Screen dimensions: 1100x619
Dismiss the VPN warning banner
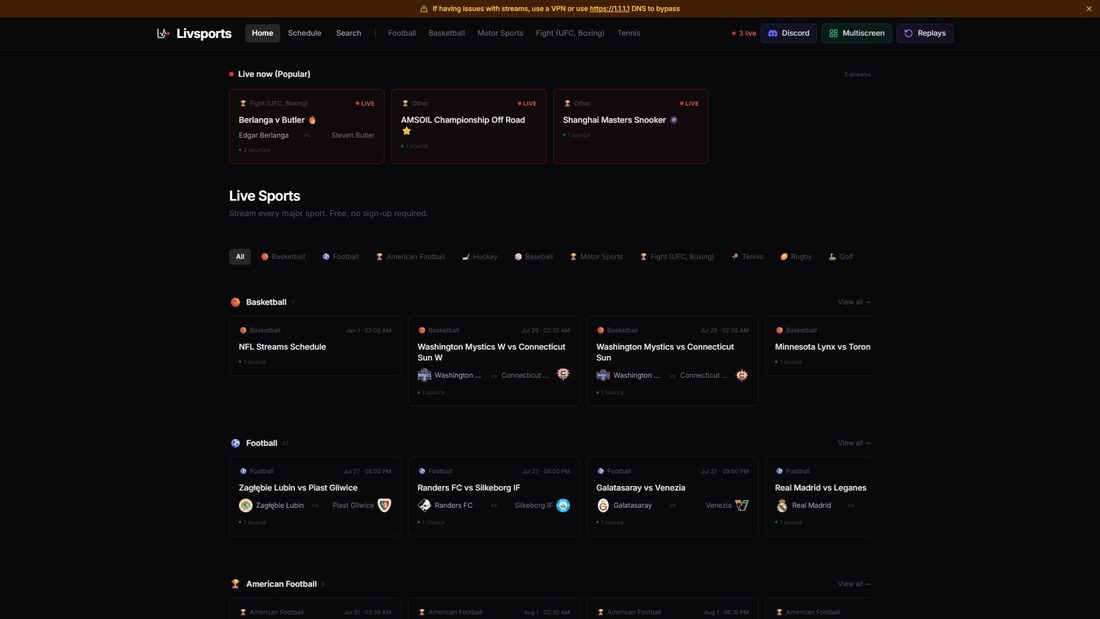click(x=1089, y=8)
